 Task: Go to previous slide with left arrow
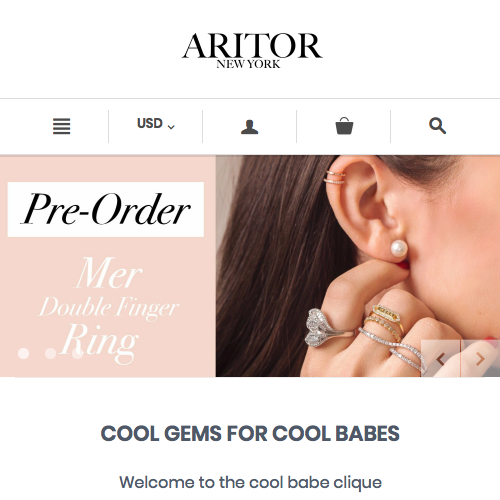pyautogui.click(x=441, y=359)
